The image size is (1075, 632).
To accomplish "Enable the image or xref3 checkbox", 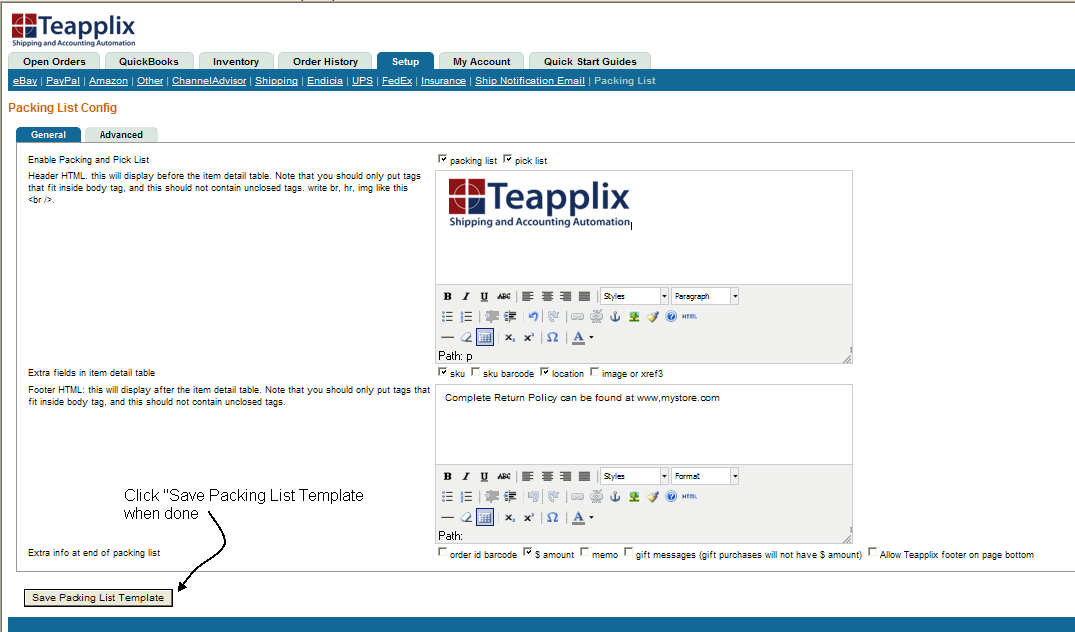I will point(594,372).
